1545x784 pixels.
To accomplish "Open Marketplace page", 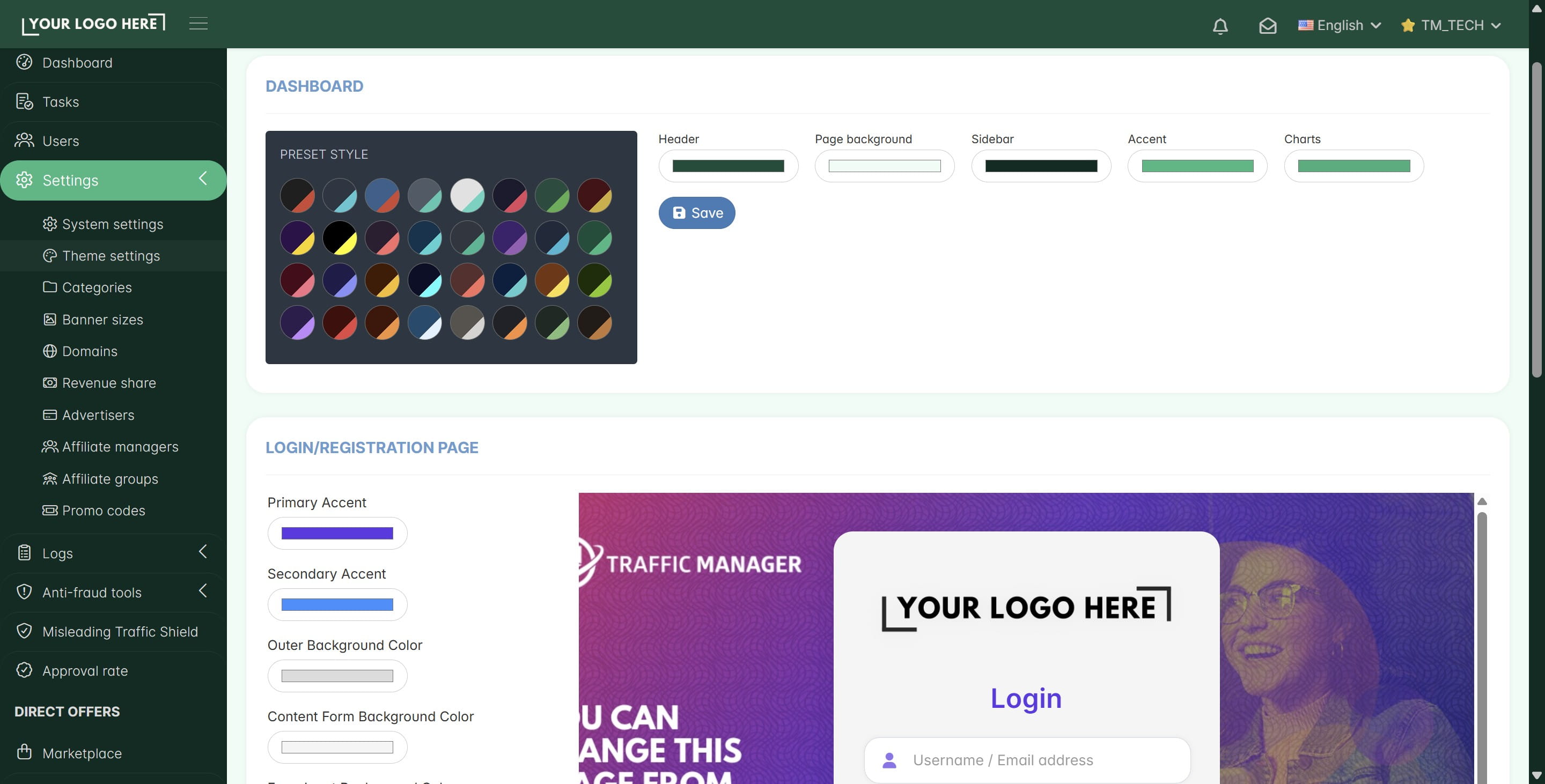I will (x=113, y=753).
